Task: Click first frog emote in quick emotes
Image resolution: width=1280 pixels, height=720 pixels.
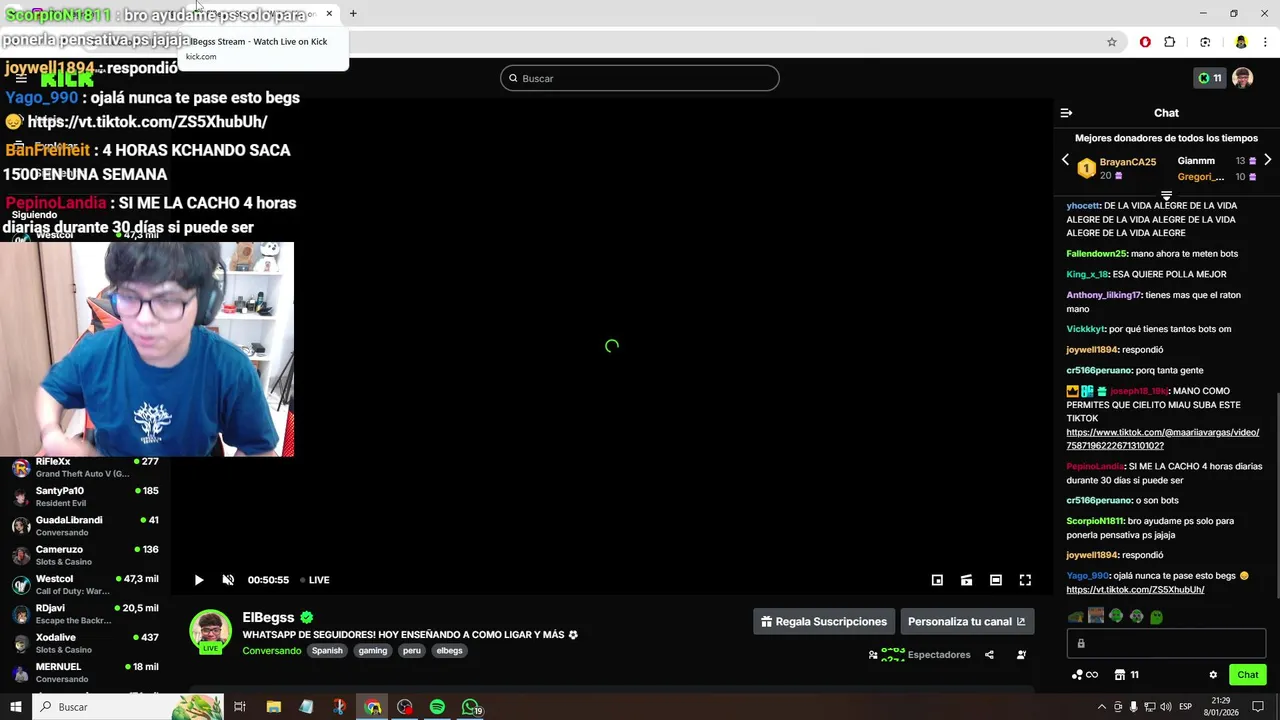Action: click(x=1075, y=617)
